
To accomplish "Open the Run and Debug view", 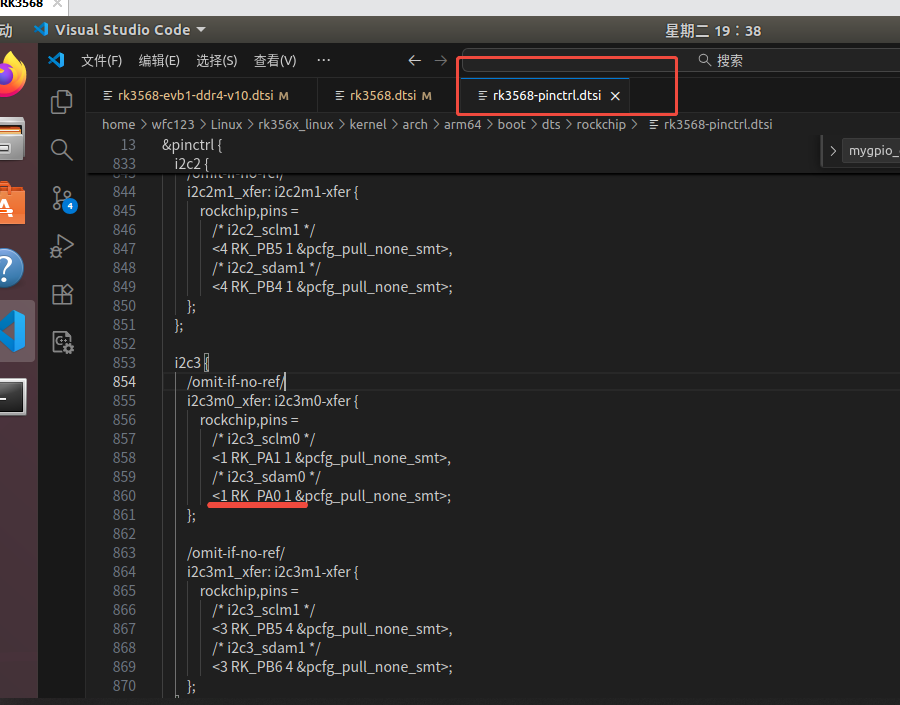I will click(x=61, y=246).
